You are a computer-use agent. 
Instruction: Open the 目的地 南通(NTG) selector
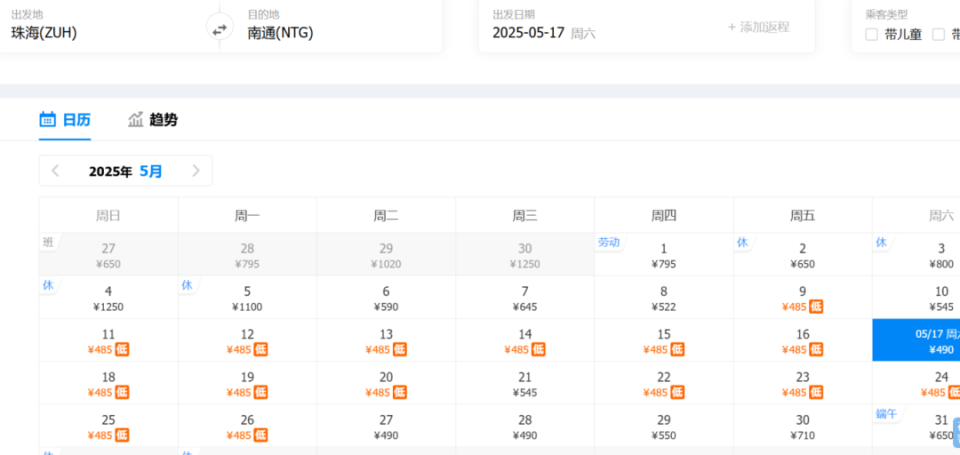tap(331, 26)
